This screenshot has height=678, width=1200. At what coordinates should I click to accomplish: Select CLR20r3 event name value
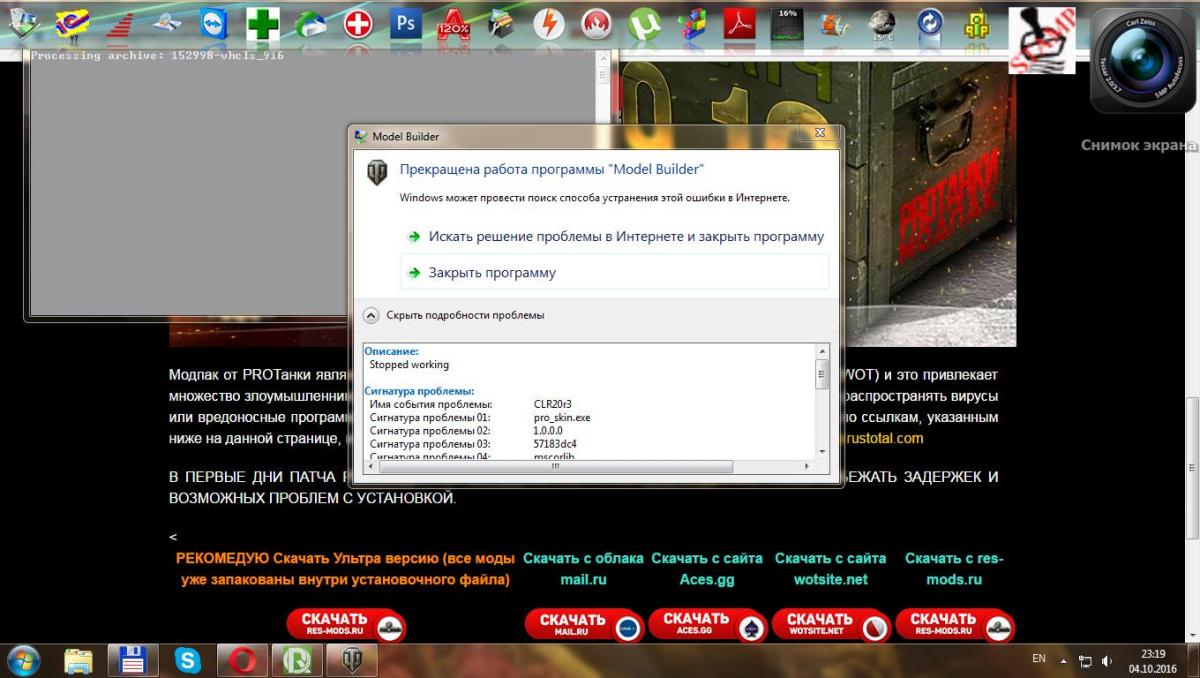554,403
